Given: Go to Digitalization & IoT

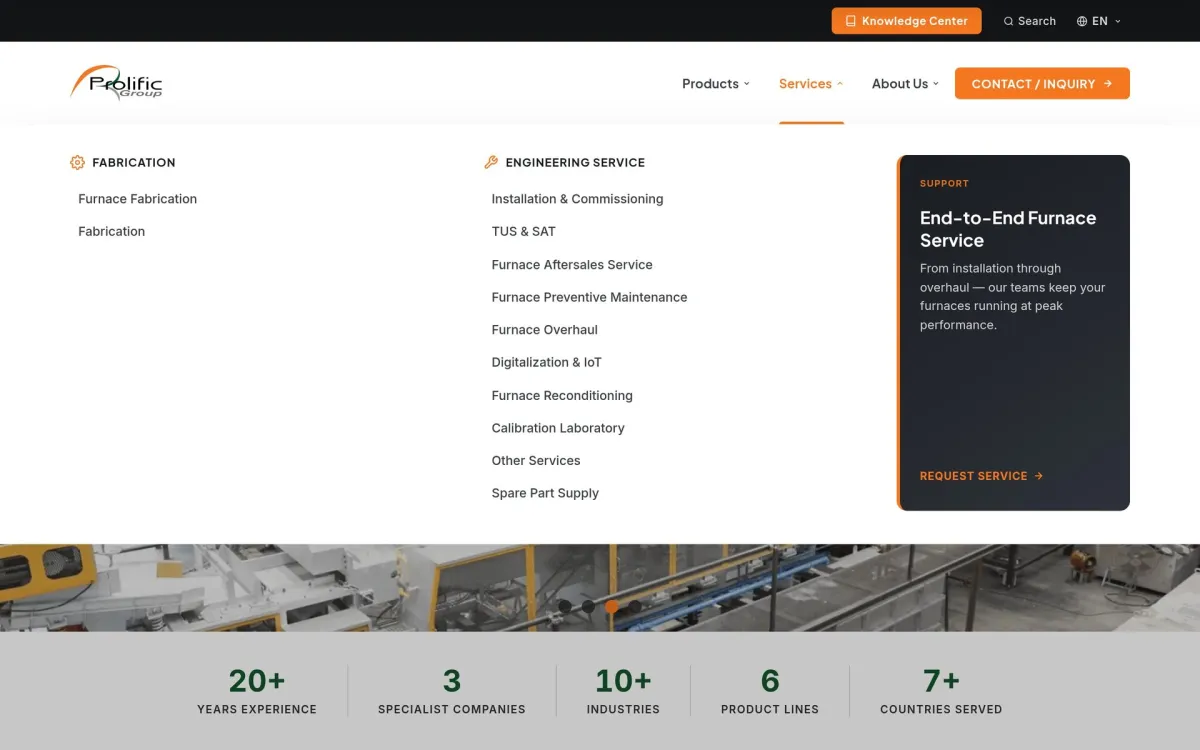Looking at the screenshot, I should (546, 362).
